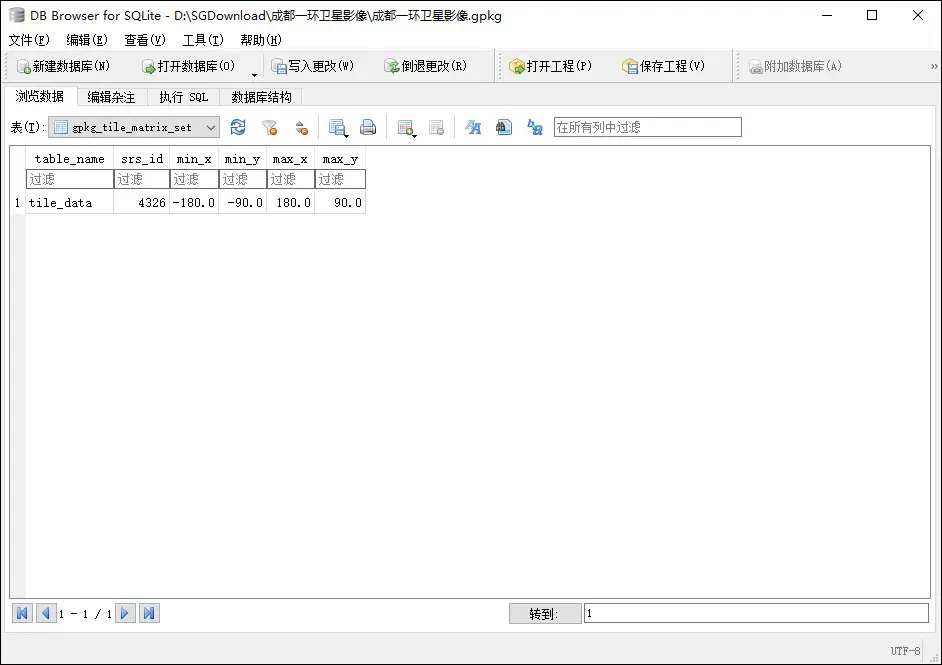Click the find and replace icon
942x665 pixels.
[535, 127]
